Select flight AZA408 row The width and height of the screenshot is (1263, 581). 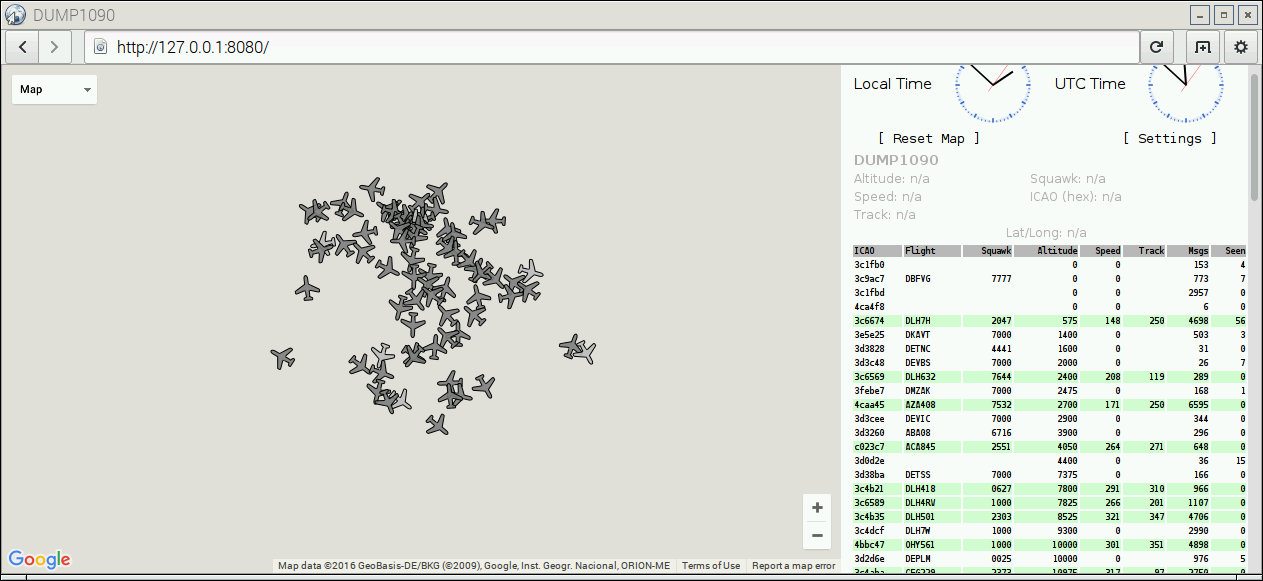[x=1049, y=405]
